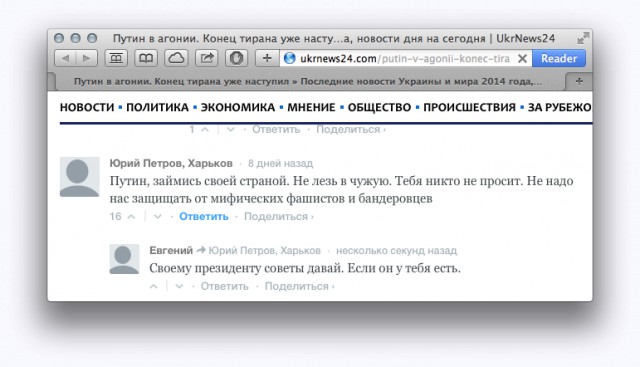Screen dimensions: 640x367
Task: Click Ответить under Евгений's reply
Action: (224, 286)
